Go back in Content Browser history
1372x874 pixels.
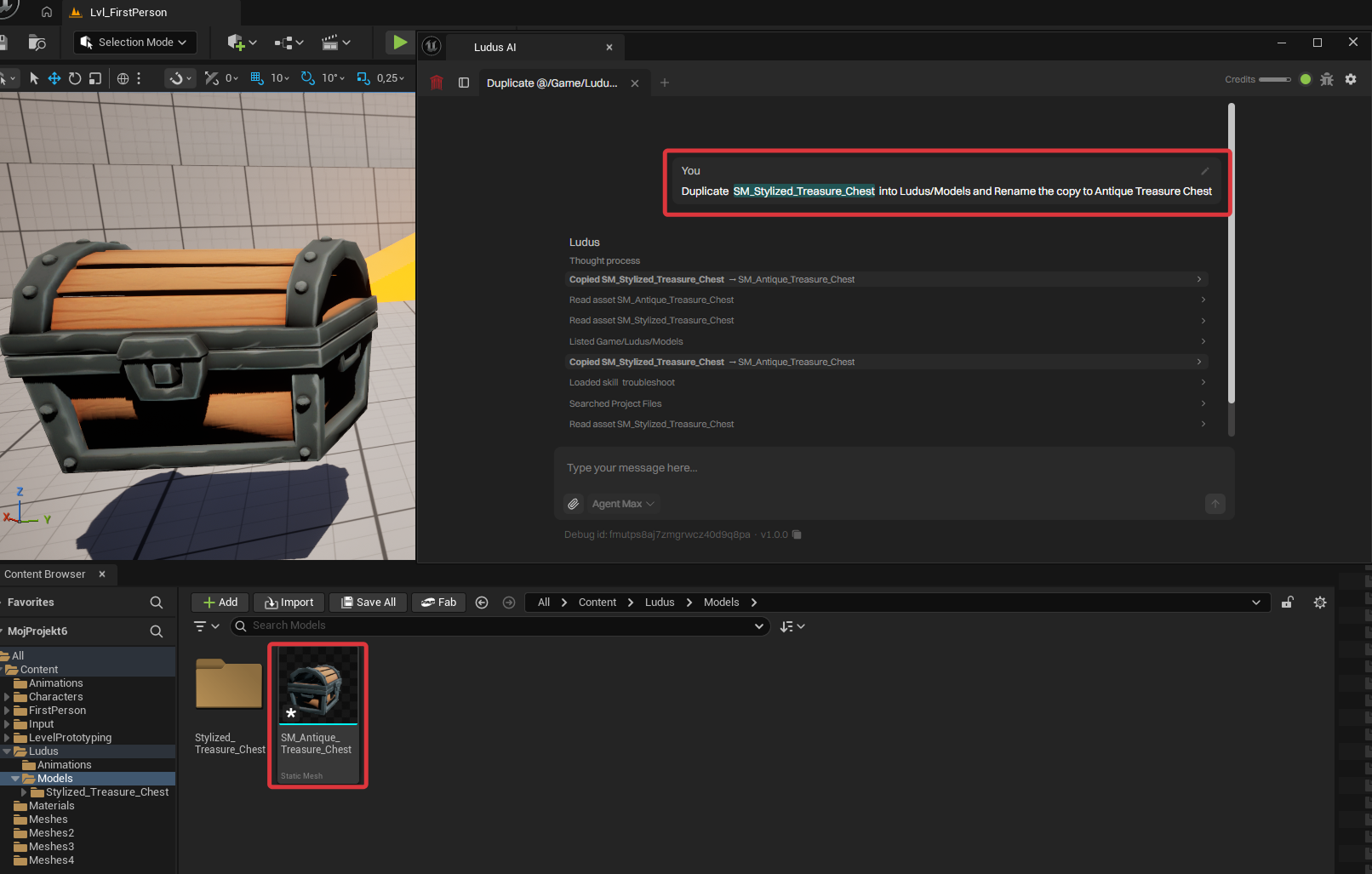coord(482,603)
